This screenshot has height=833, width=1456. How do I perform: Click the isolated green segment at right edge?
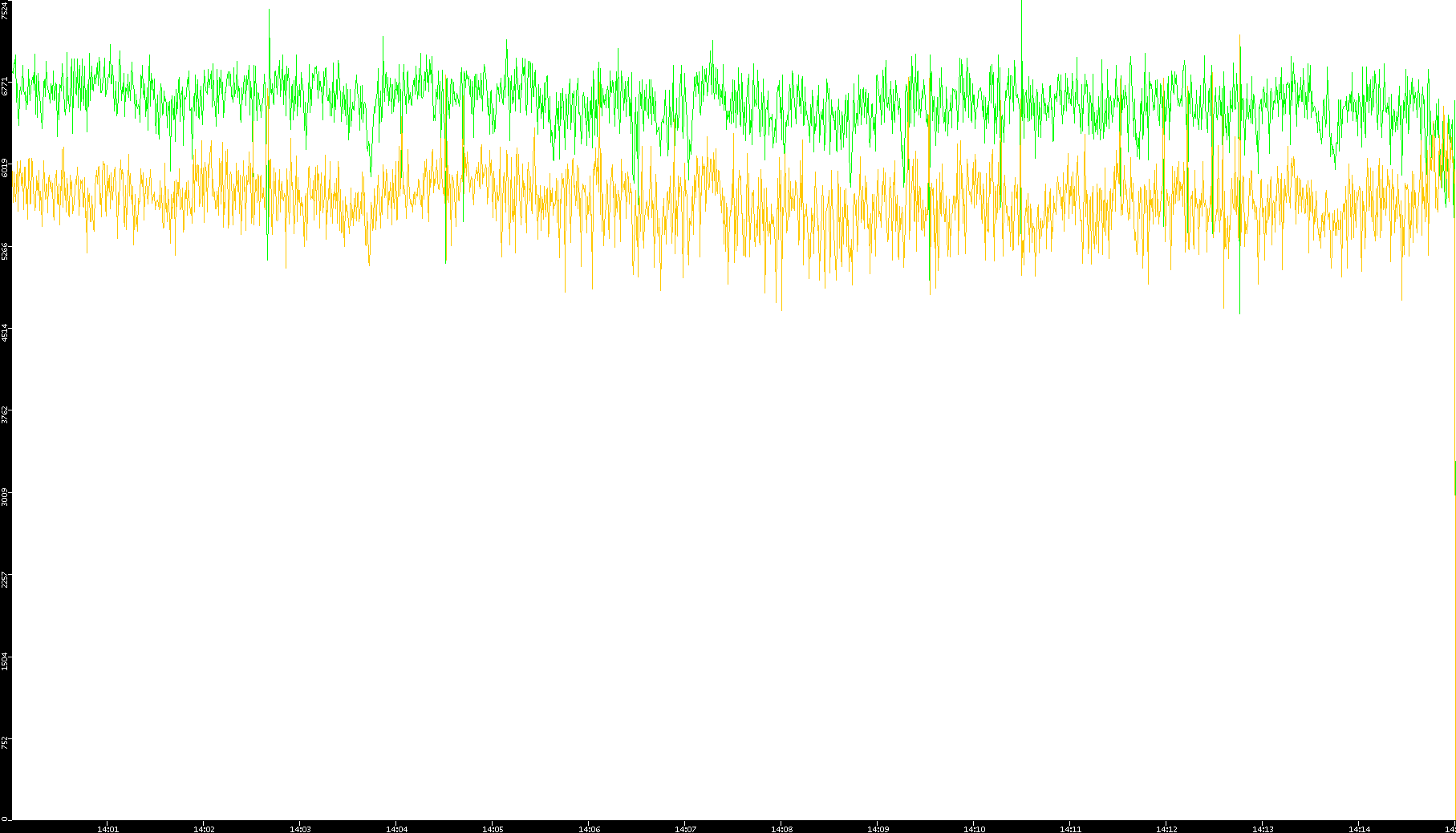pyautogui.click(x=1454, y=478)
